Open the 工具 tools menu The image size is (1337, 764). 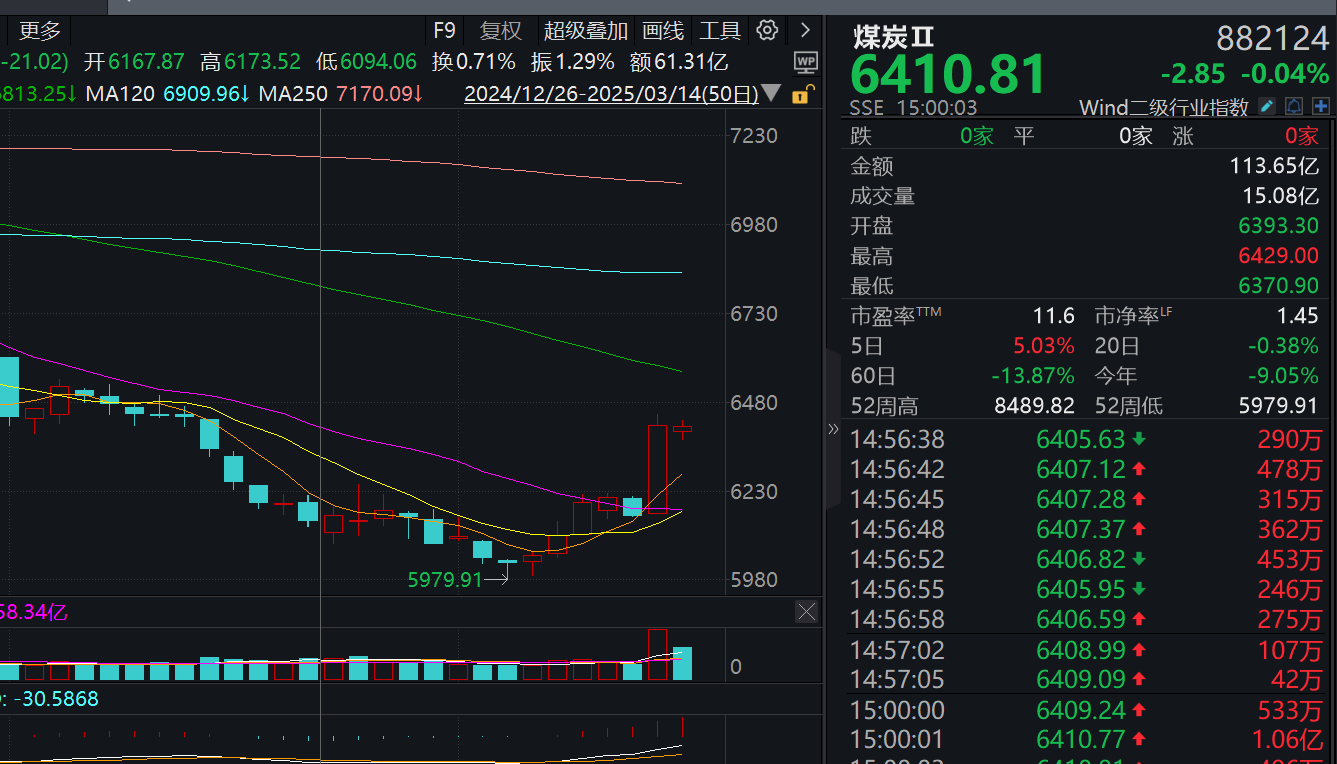pos(720,31)
